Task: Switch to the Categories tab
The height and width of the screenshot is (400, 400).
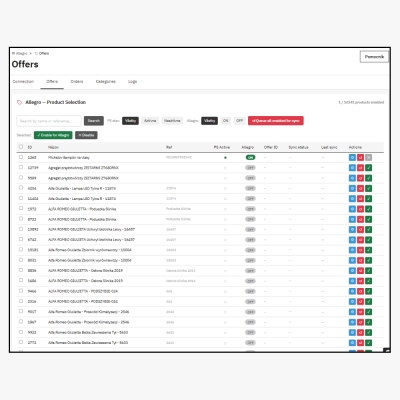Action: tap(106, 82)
